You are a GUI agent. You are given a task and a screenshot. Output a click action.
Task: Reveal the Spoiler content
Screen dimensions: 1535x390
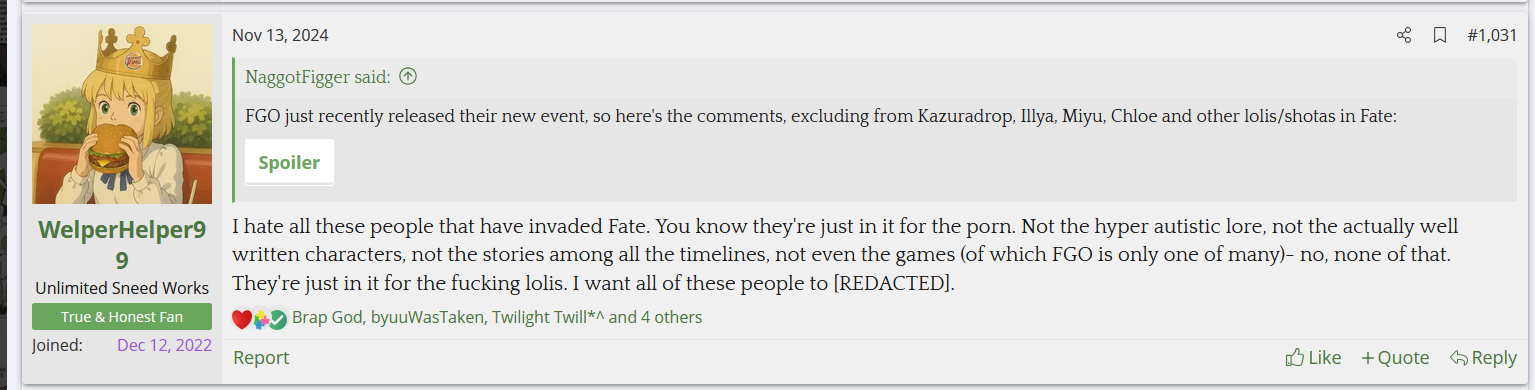click(x=289, y=162)
